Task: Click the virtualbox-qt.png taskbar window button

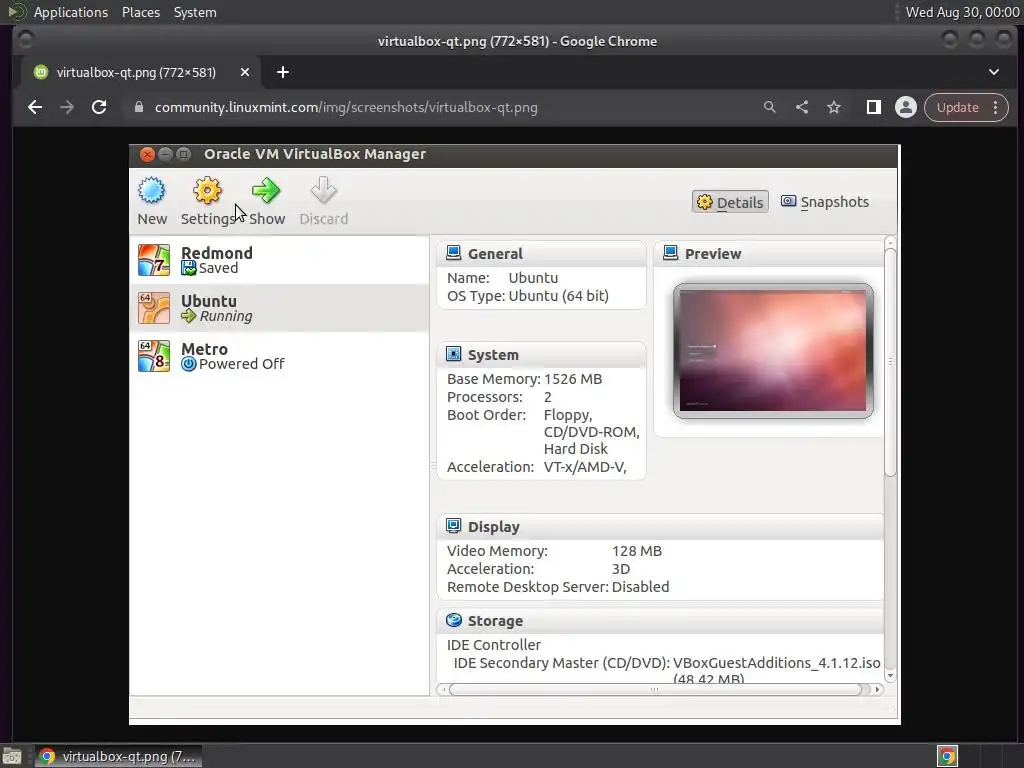Action: click(x=118, y=756)
